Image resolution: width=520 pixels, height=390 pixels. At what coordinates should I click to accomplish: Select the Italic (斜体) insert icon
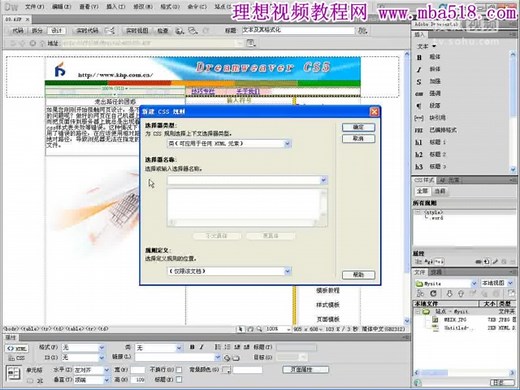click(x=419, y=69)
